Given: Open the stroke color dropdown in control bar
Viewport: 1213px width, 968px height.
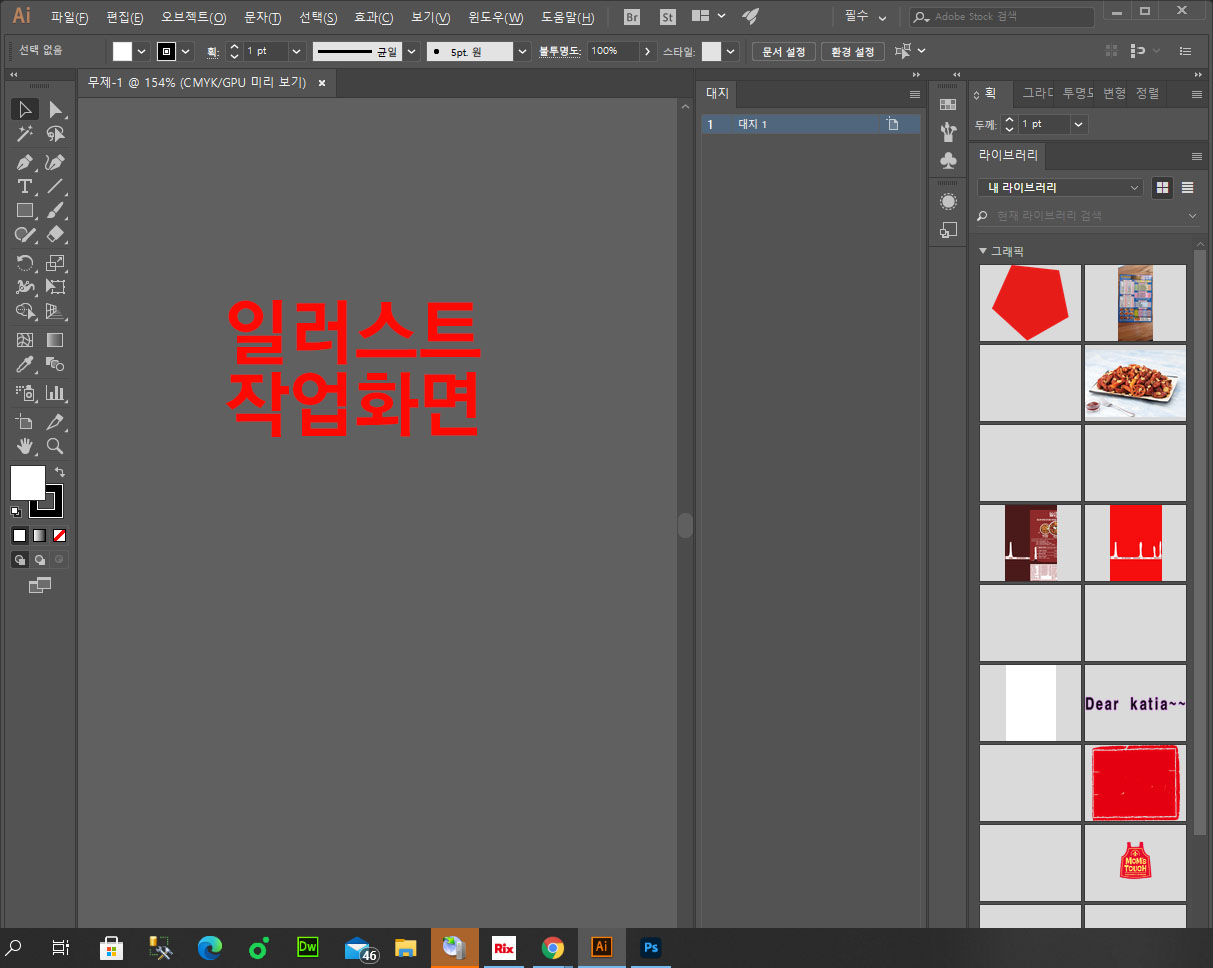Looking at the screenshot, I should (x=186, y=51).
